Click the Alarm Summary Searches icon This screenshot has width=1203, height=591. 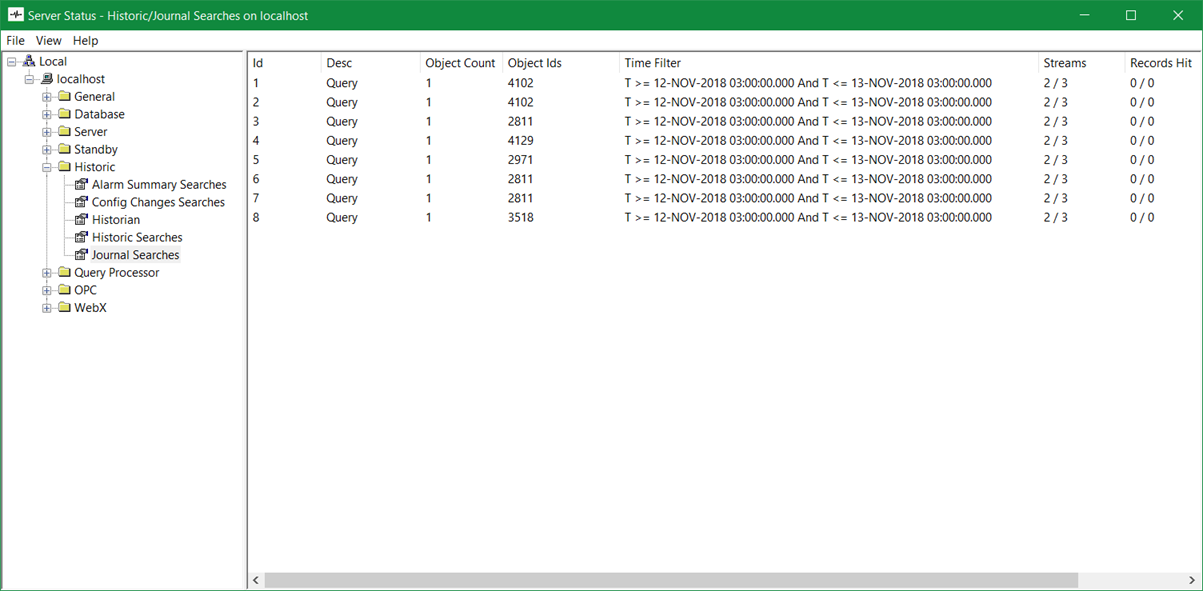pyautogui.click(x=82, y=185)
